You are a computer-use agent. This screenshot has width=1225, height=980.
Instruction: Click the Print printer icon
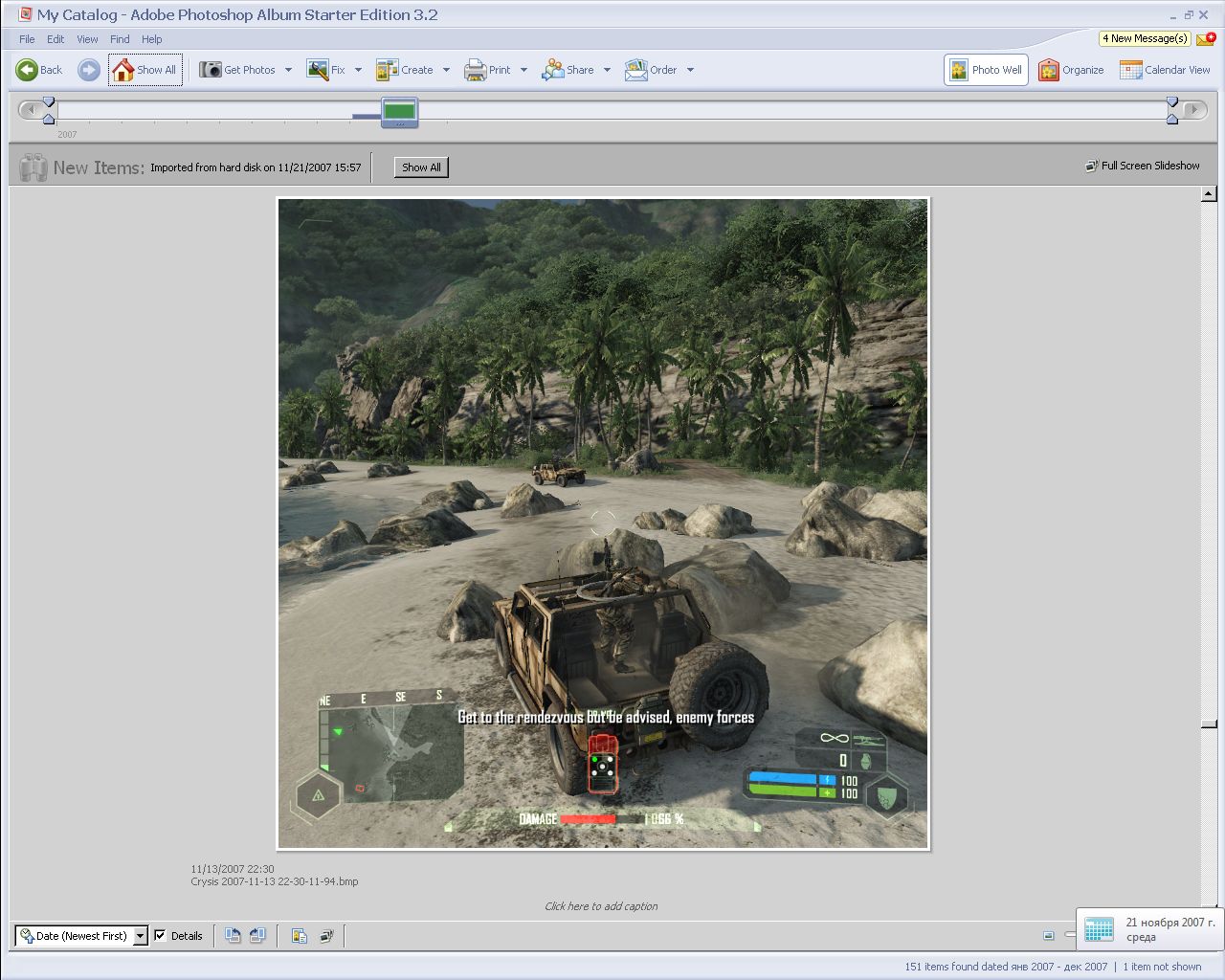[x=476, y=70]
